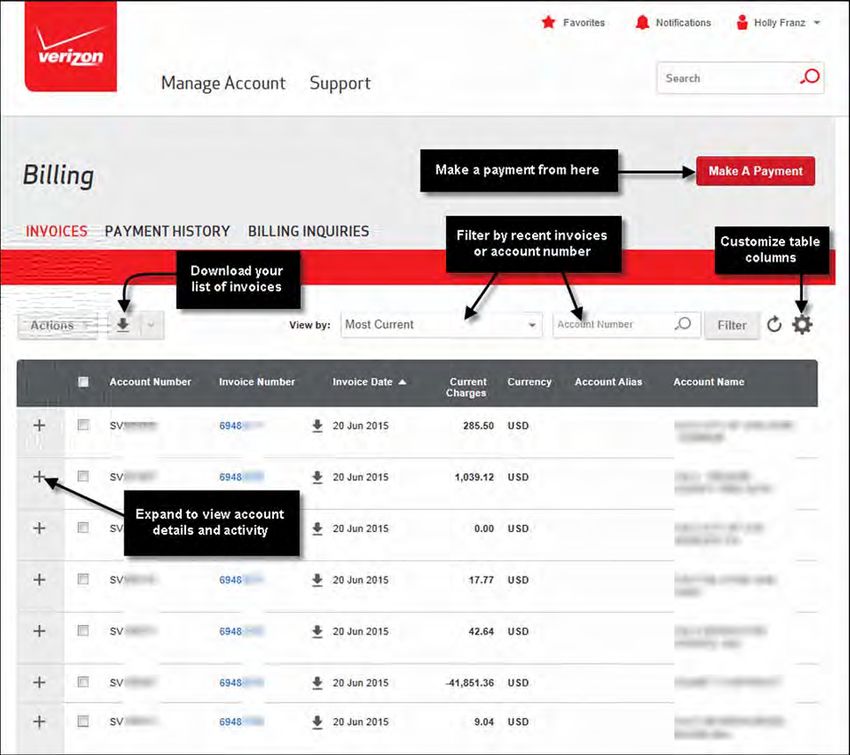Toggle the select-all checkbox in the table header
This screenshot has width=850, height=755.
coord(83,382)
